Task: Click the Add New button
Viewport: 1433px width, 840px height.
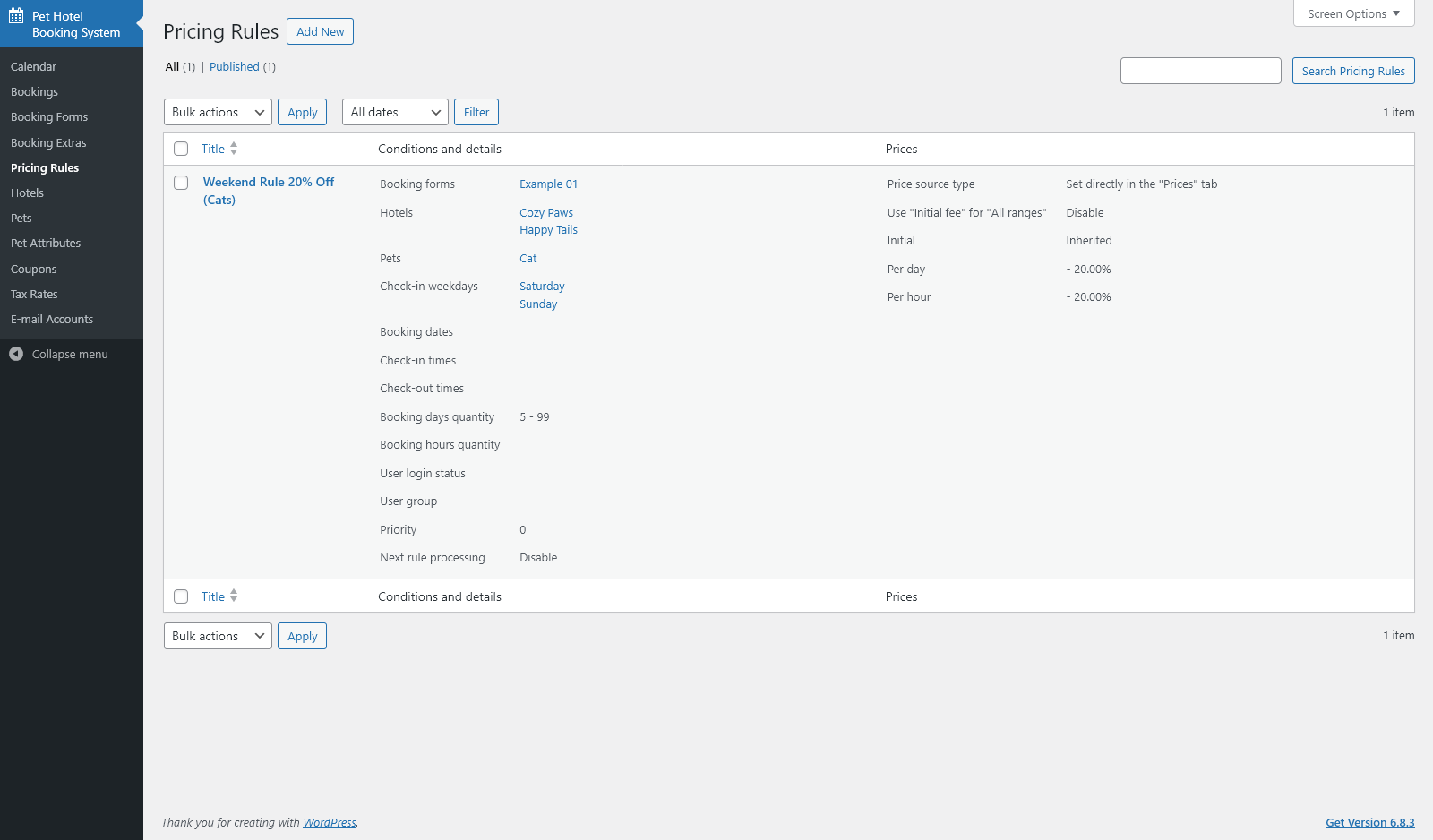Action: pyautogui.click(x=320, y=31)
